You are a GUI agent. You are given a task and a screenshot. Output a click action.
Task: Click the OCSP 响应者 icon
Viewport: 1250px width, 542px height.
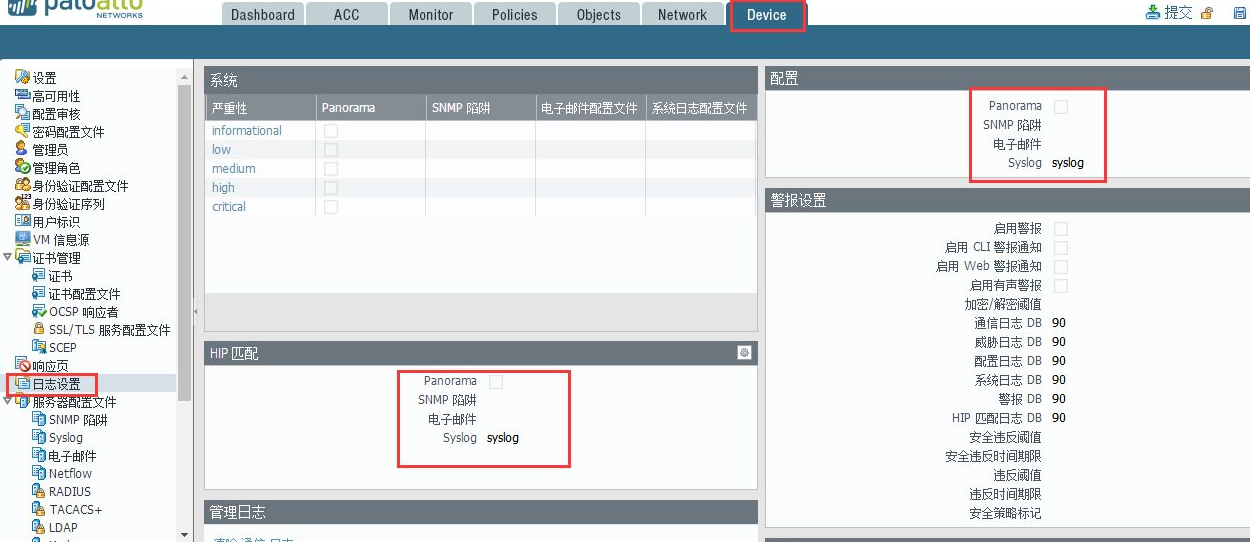39,311
